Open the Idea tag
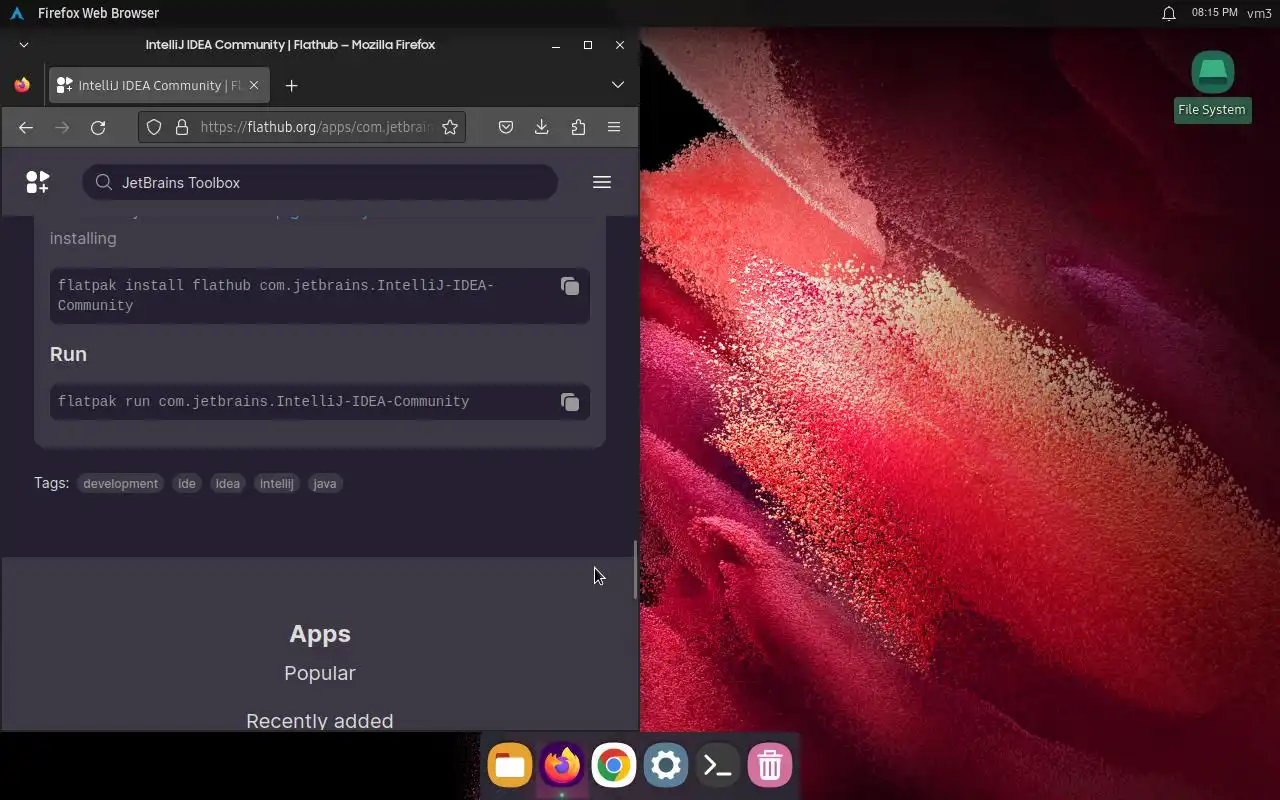Screen dimensions: 1280x800 pos(228,483)
